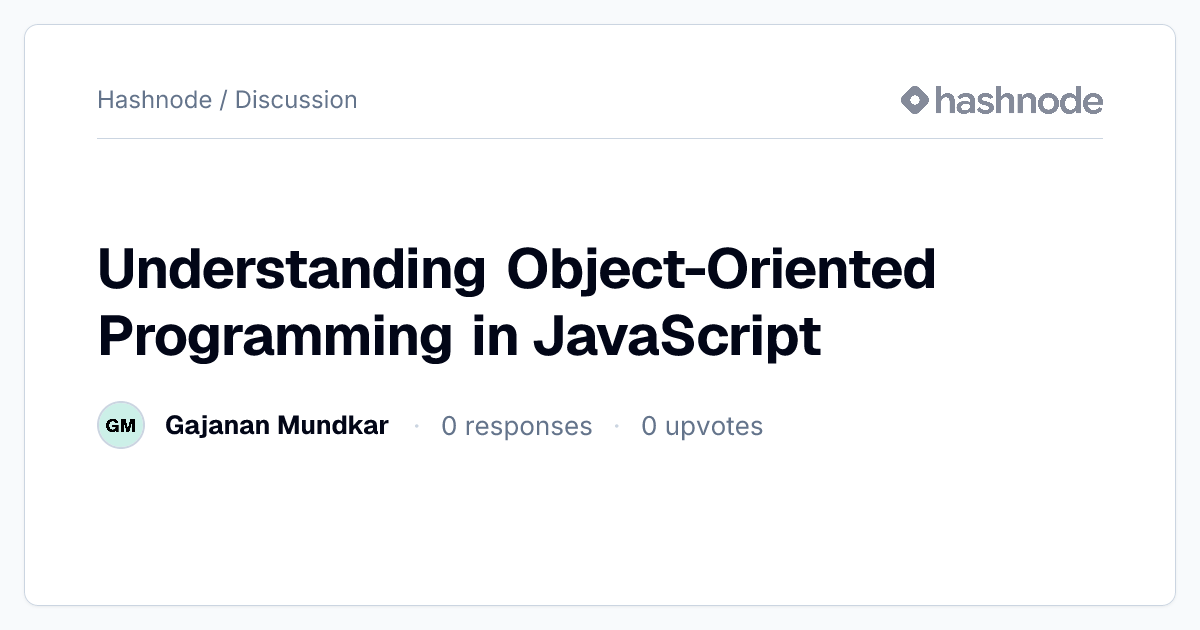Image resolution: width=1200 pixels, height=630 pixels.
Task: Click the word upvotes in the stats
Action: [714, 427]
